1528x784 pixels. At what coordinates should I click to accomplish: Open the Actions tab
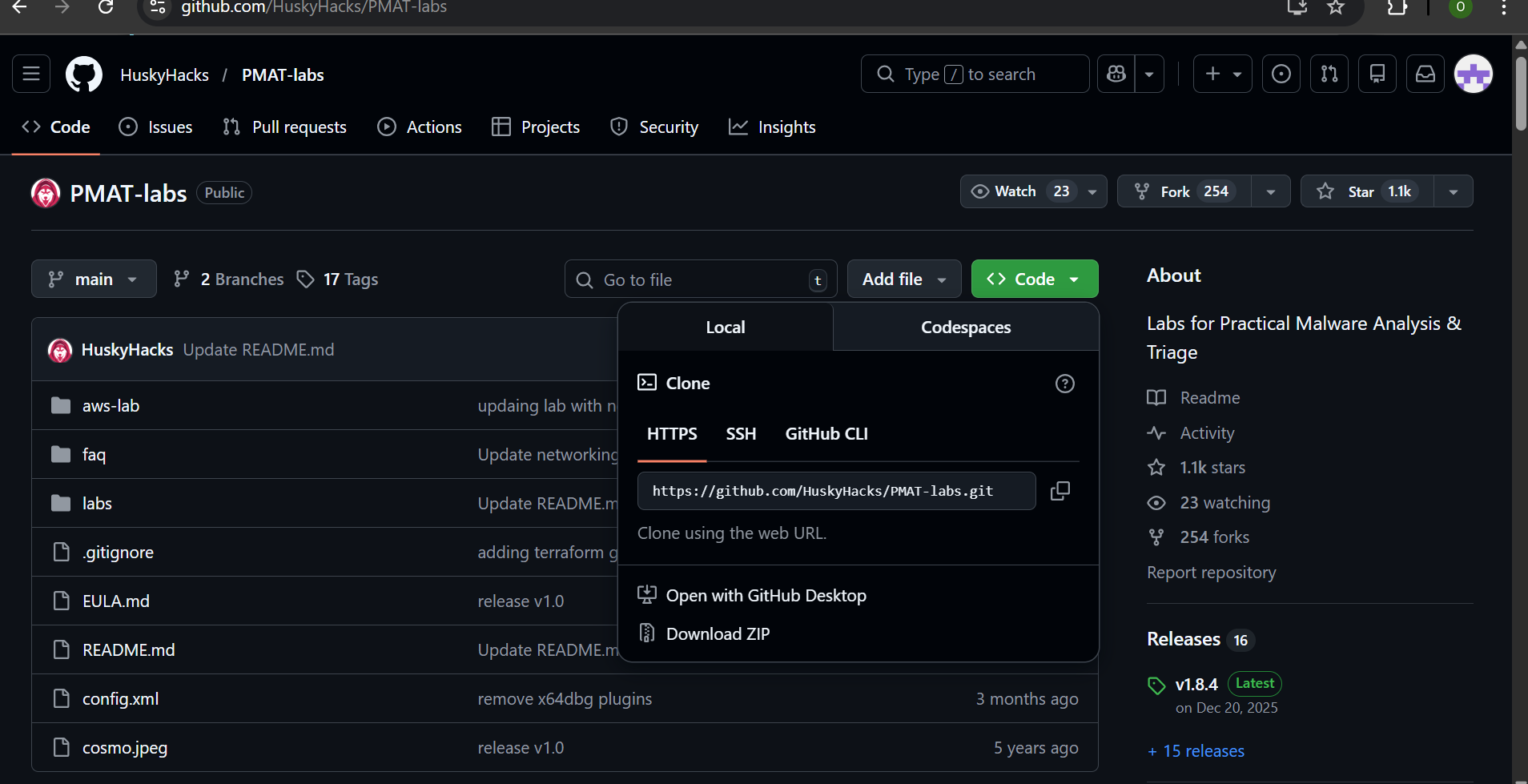420,127
